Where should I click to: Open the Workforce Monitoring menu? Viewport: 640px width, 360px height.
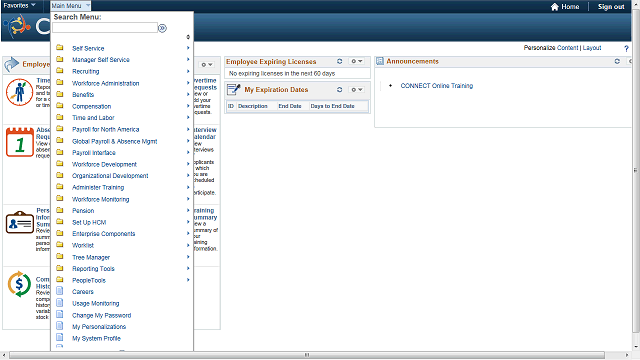[101, 199]
